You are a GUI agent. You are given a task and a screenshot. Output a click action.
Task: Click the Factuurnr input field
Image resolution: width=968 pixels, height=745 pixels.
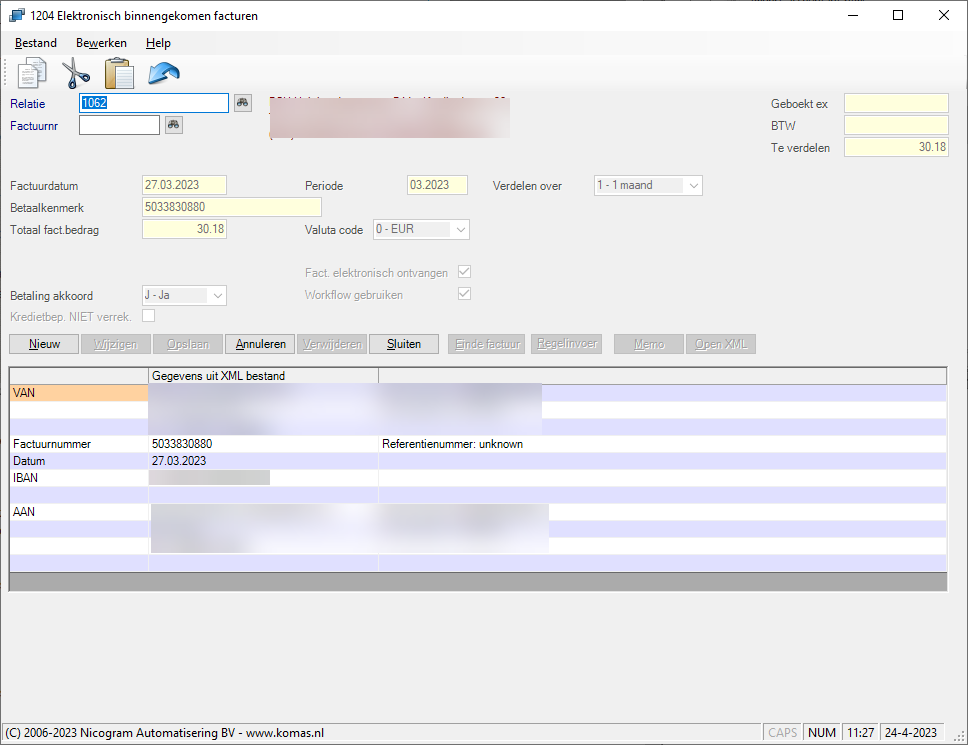pyautogui.click(x=119, y=125)
